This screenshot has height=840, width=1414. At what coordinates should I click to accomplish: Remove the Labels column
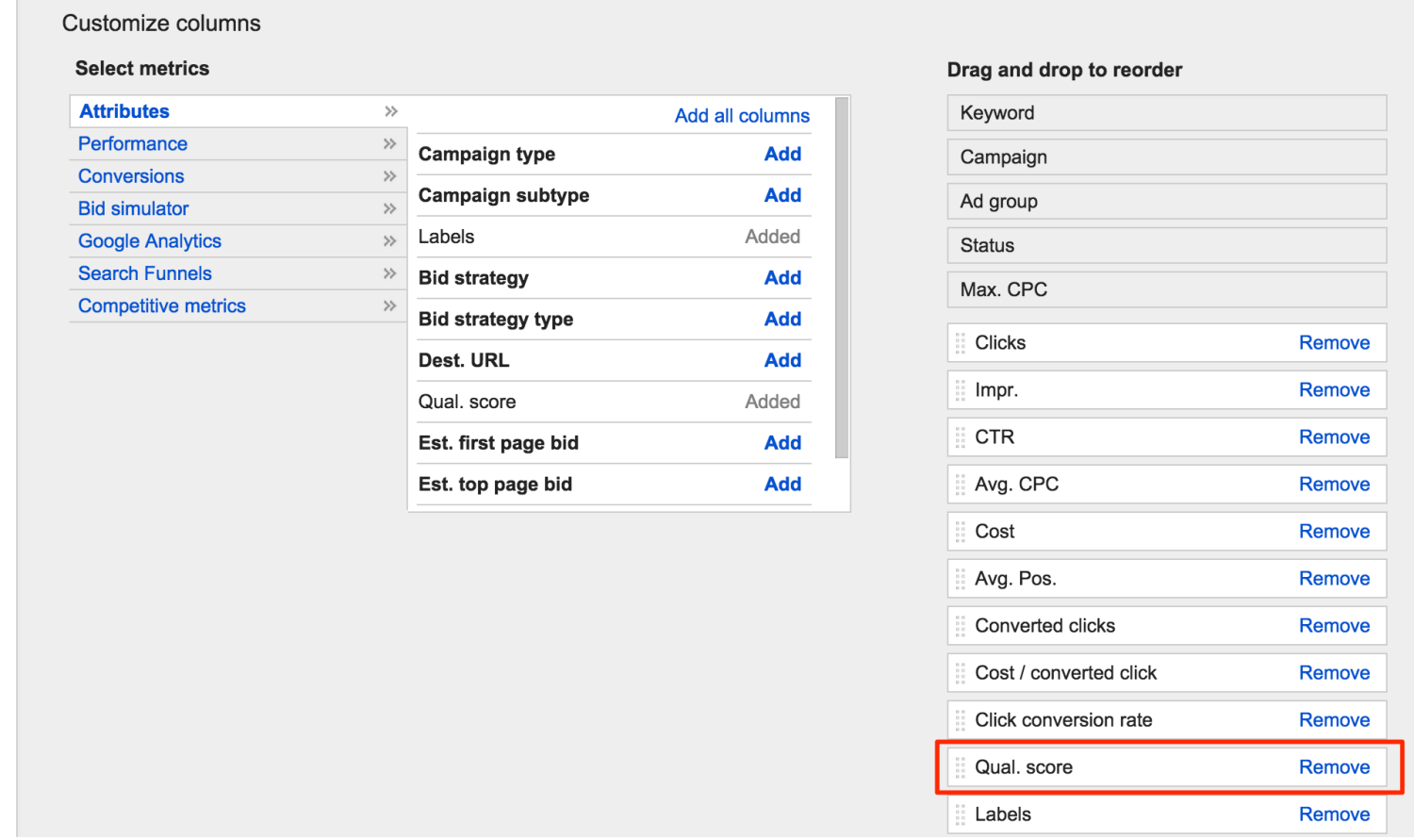point(1334,815)
